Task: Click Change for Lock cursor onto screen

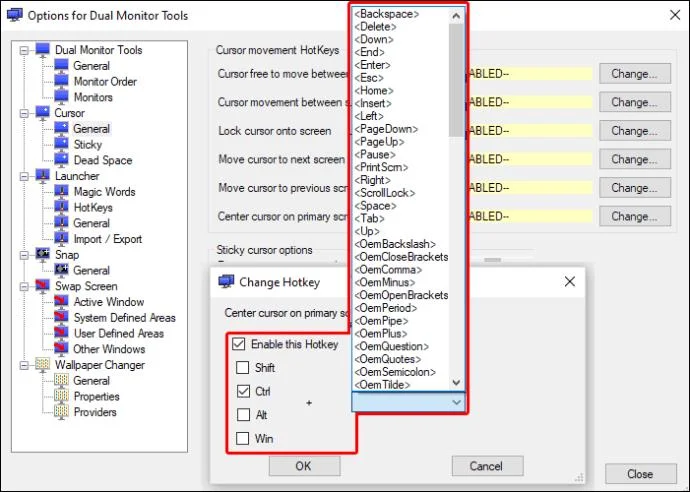Action: pos(635,131)
